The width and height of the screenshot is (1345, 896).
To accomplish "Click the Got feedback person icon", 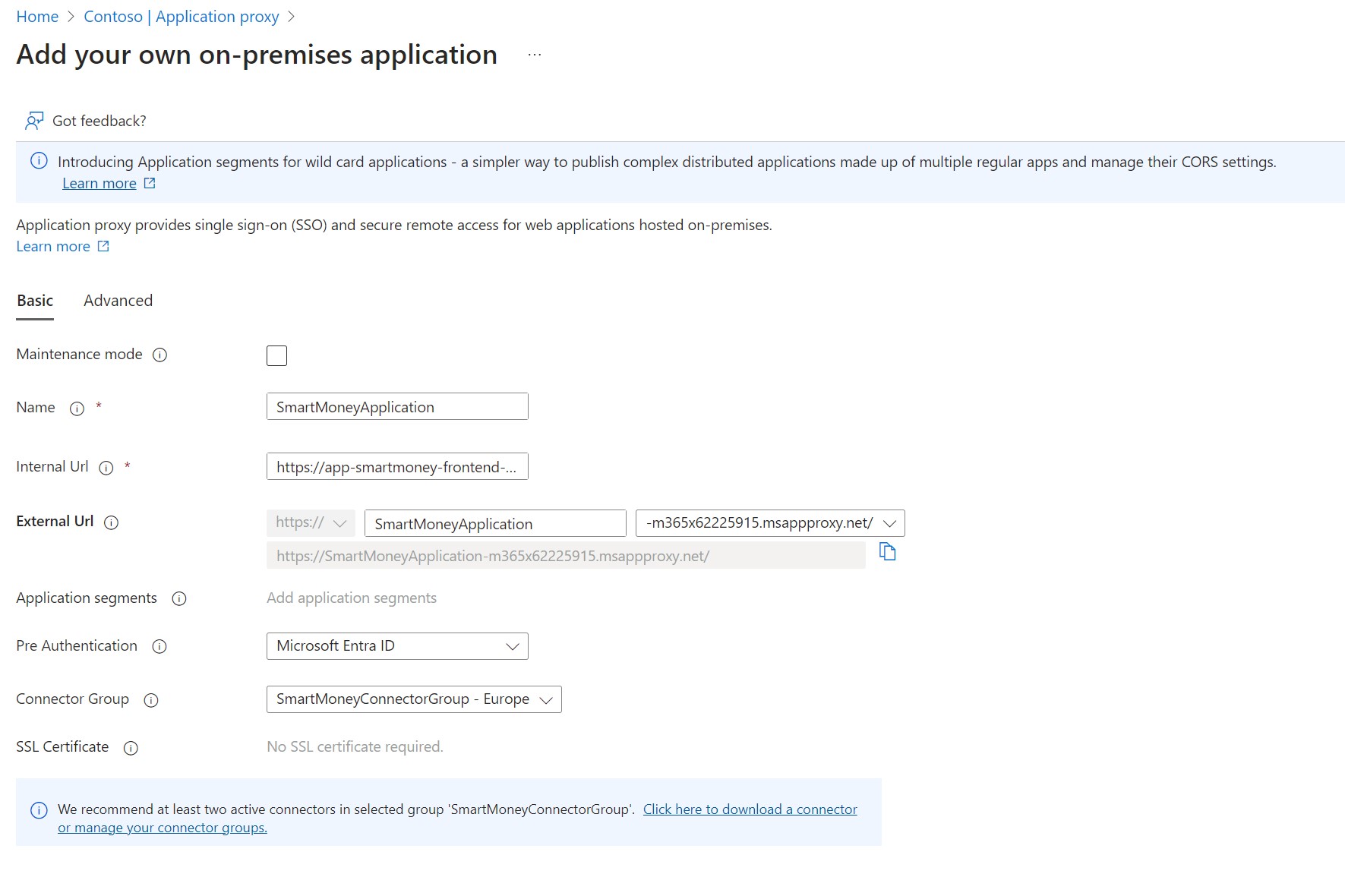I will pos(34,121).
